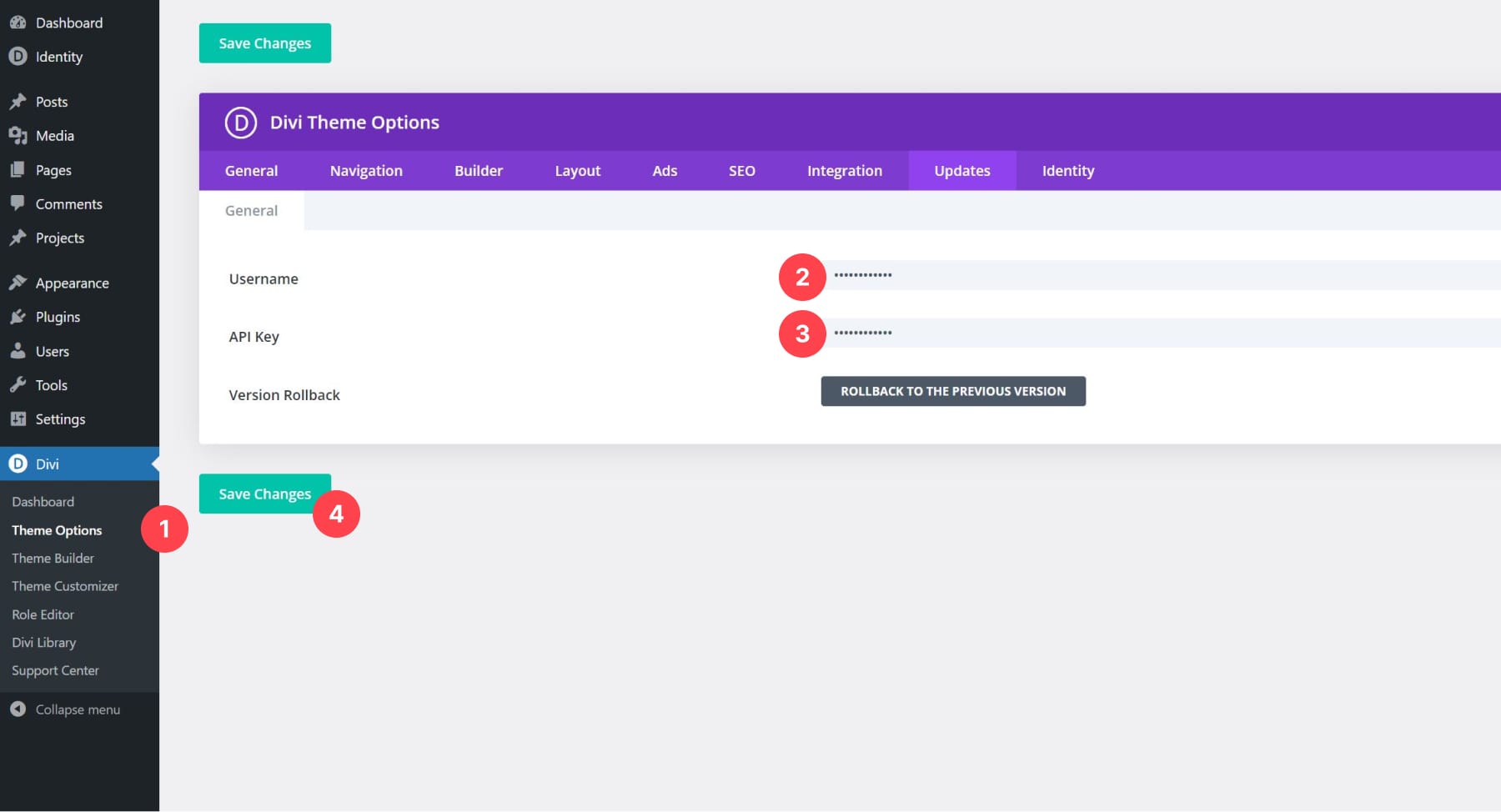Viewport: 1501px width, 812px height.
Task: Open the Settings menu item
Action: pos(60,419)
